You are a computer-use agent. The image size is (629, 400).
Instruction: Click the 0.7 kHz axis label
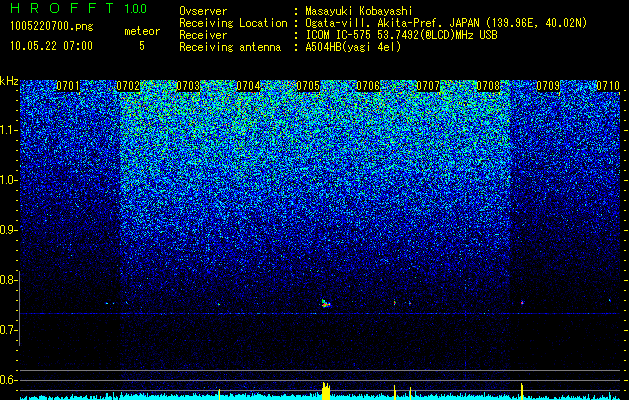coord(9,330)
